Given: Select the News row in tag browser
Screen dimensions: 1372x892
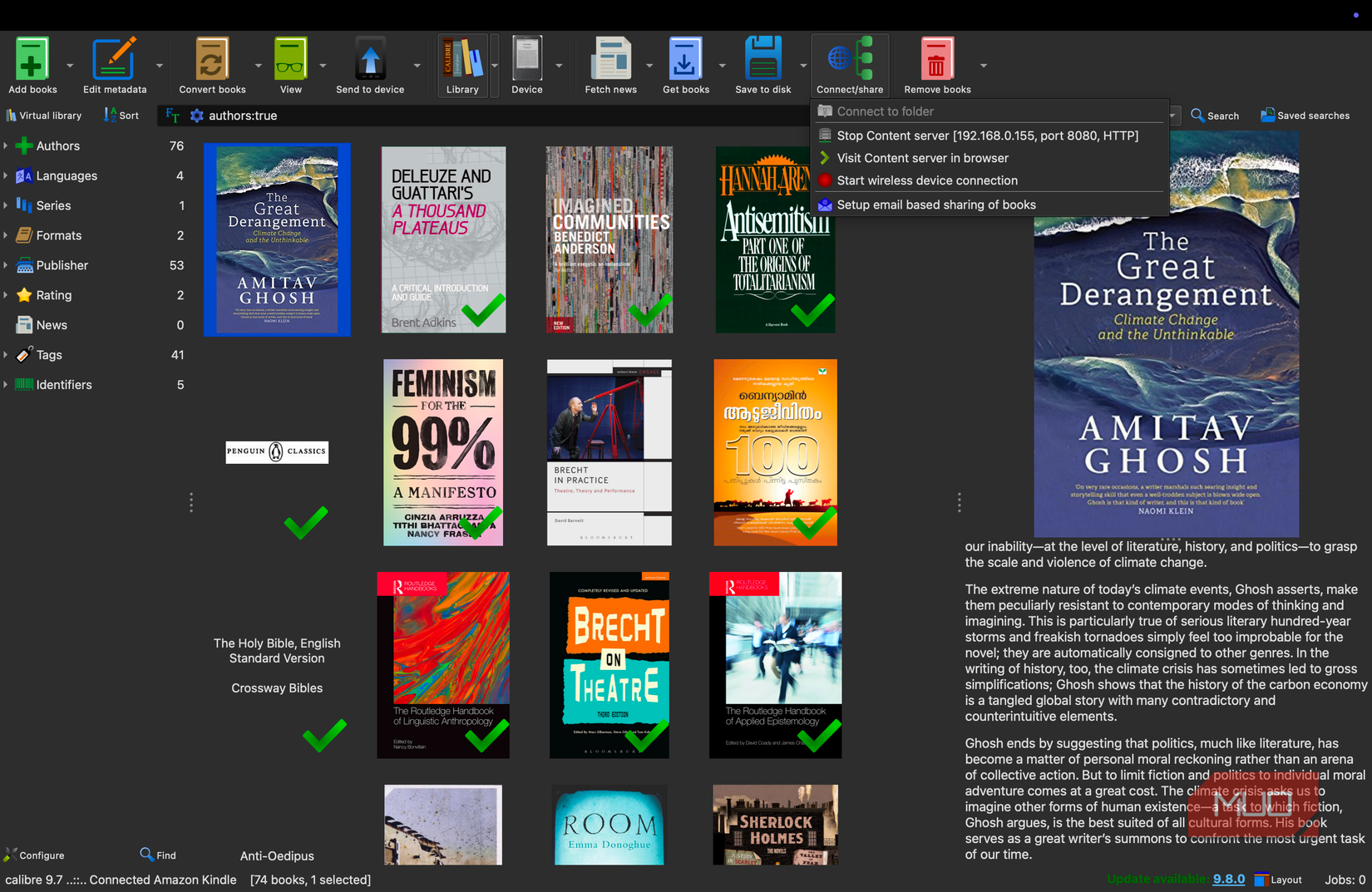Looking at the screenshot, I should pyautogui.click(x=96, y=325).
